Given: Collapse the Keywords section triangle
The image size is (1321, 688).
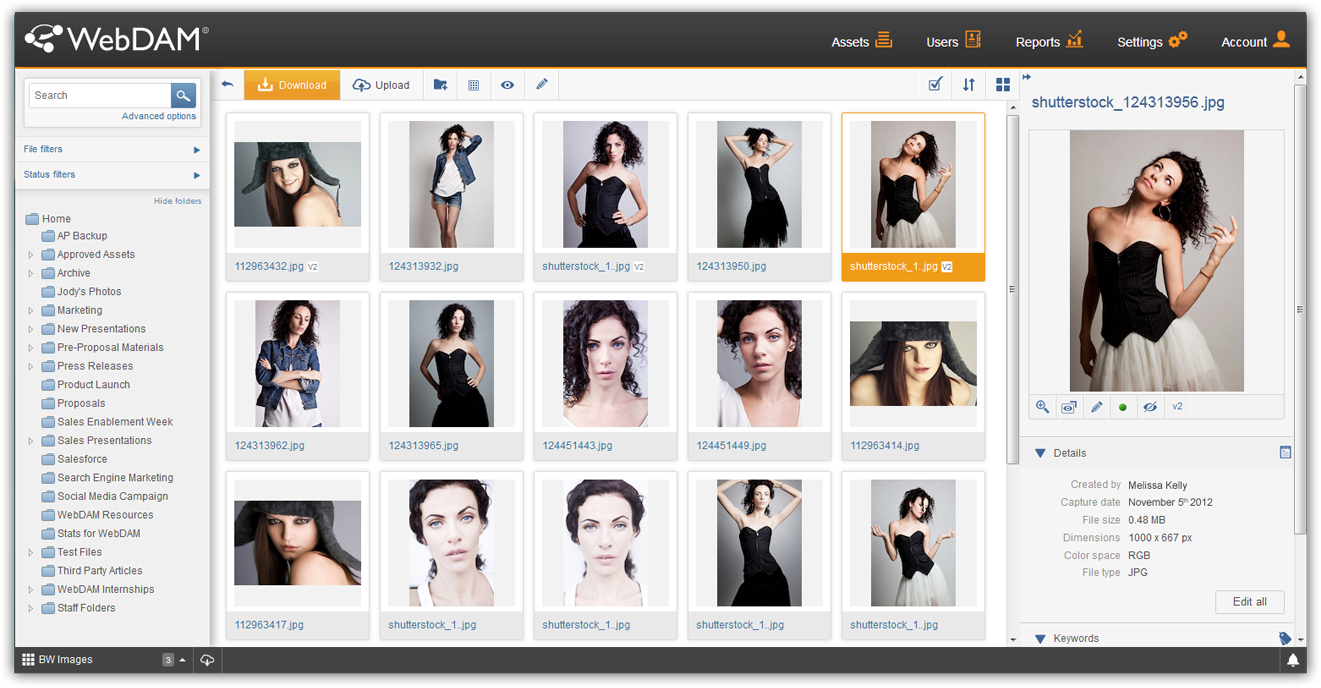Looking at the screenshot, I should click(x=1040, y=638).
